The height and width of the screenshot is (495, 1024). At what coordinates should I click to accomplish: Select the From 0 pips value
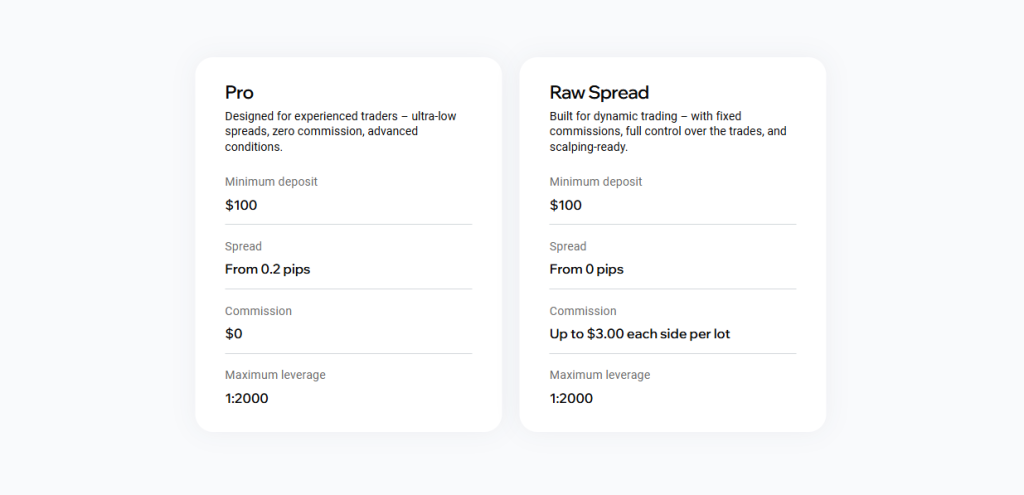tap(586, 269)
